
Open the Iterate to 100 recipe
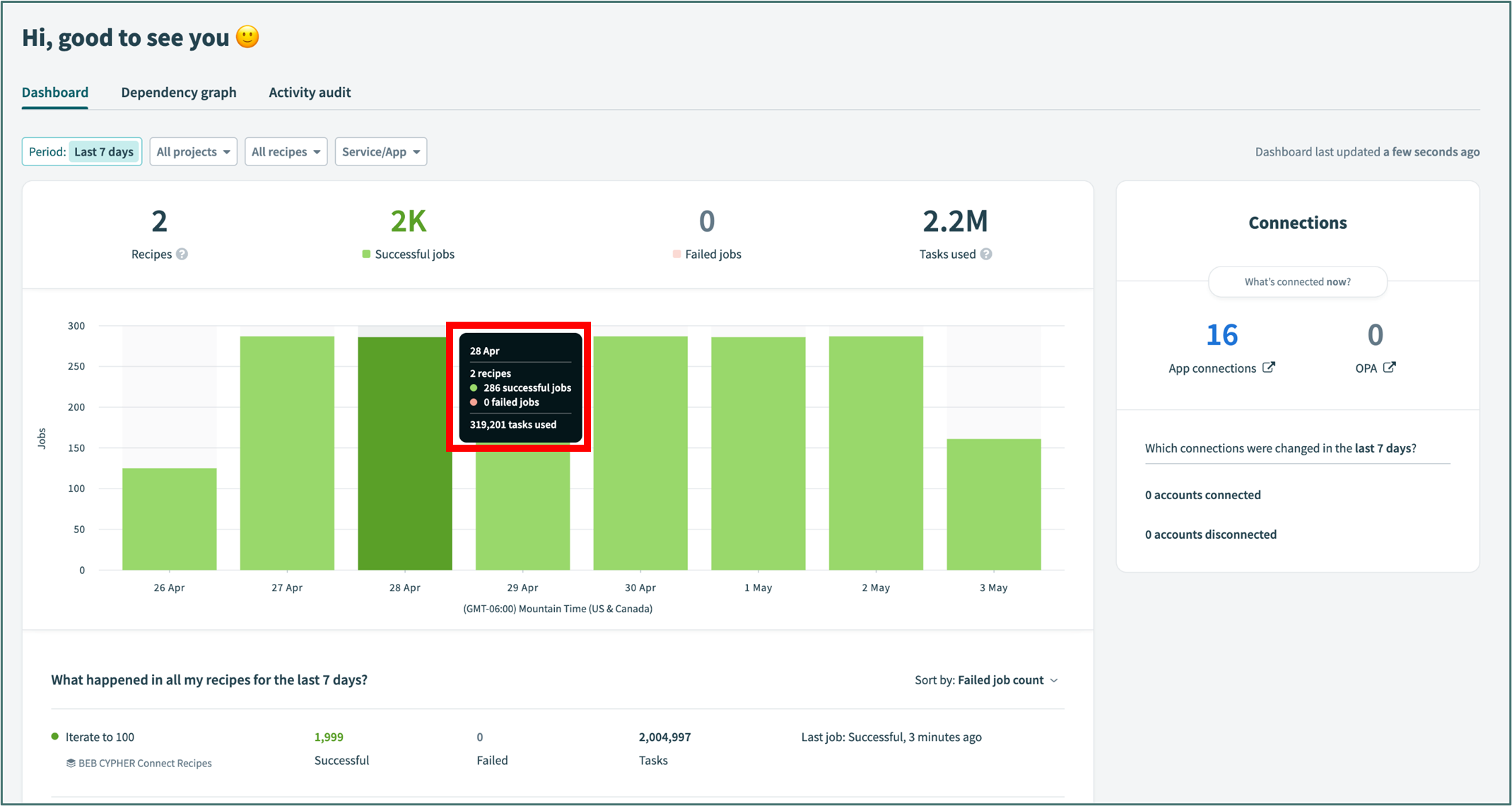pos(100,737)
